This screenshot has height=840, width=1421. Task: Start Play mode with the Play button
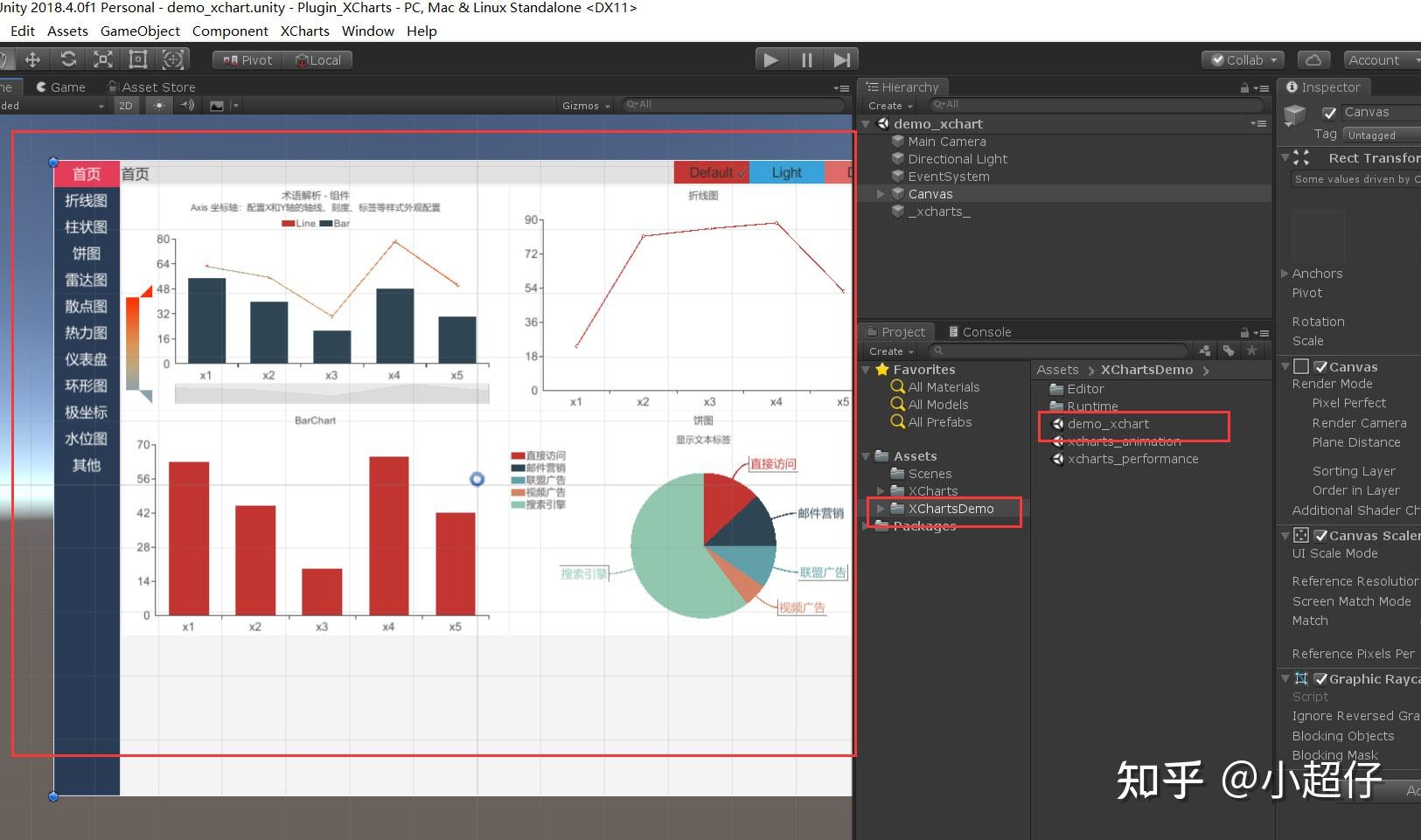[770, 59]
